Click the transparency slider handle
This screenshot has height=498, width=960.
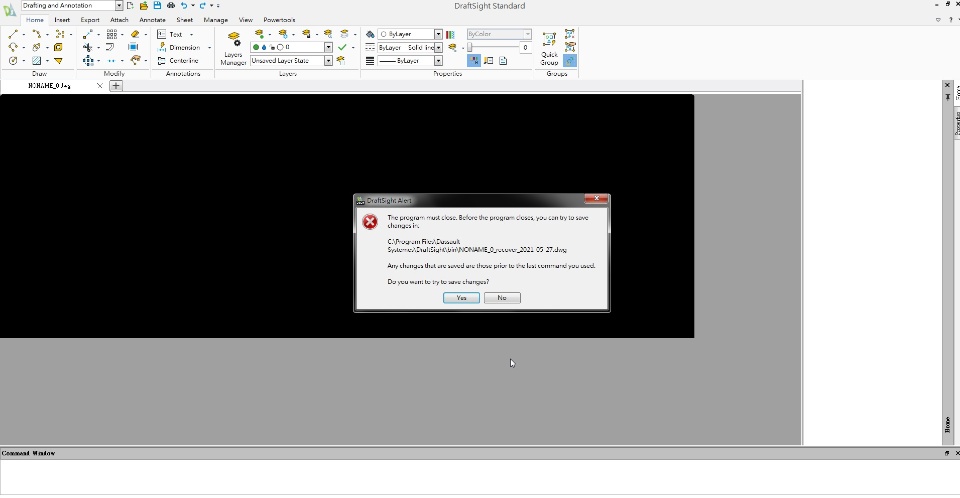[470, 47]
